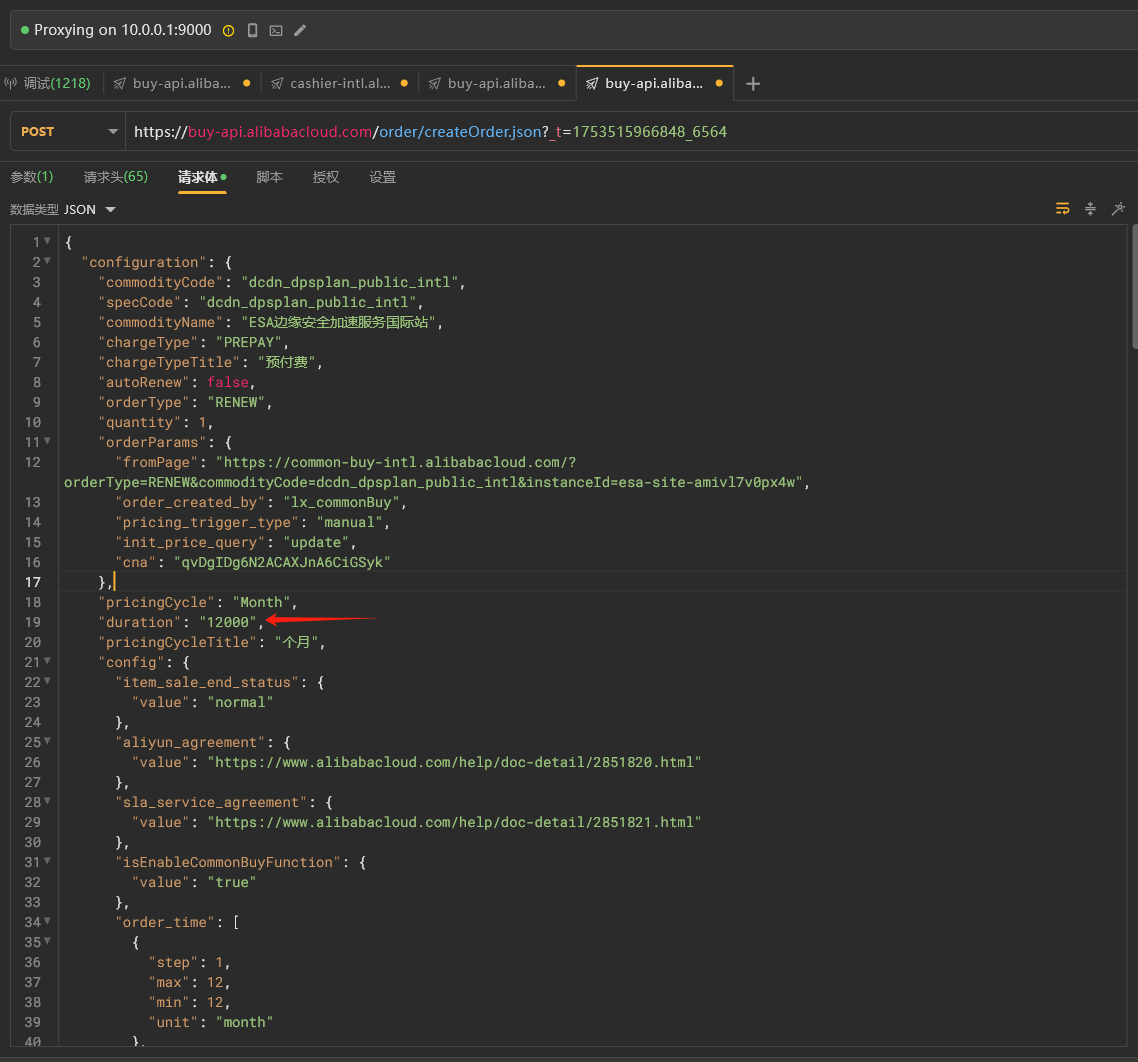Click the magic wand format icon
Viewport: 1138px width, 1062px height.
(1118, 209)
